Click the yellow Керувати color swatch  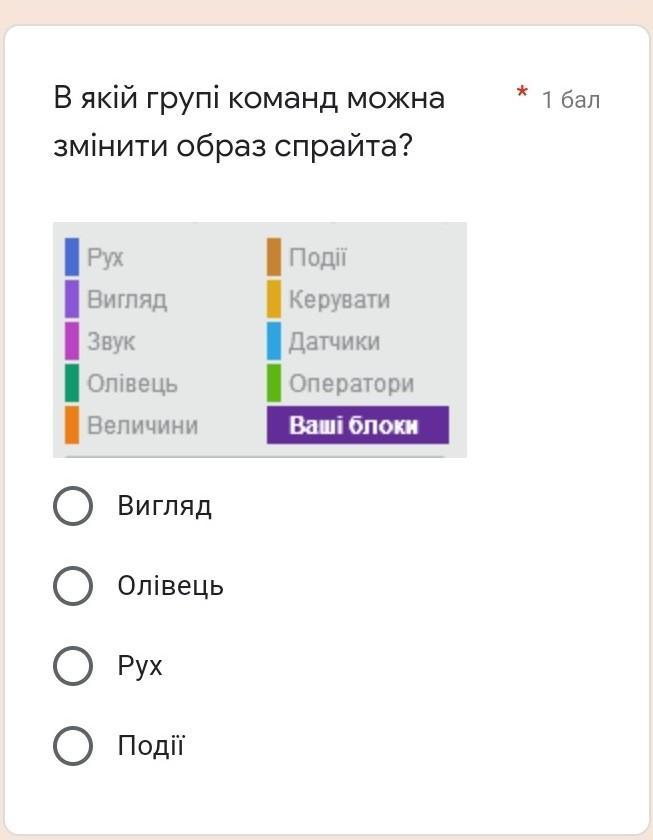point(274,299)
